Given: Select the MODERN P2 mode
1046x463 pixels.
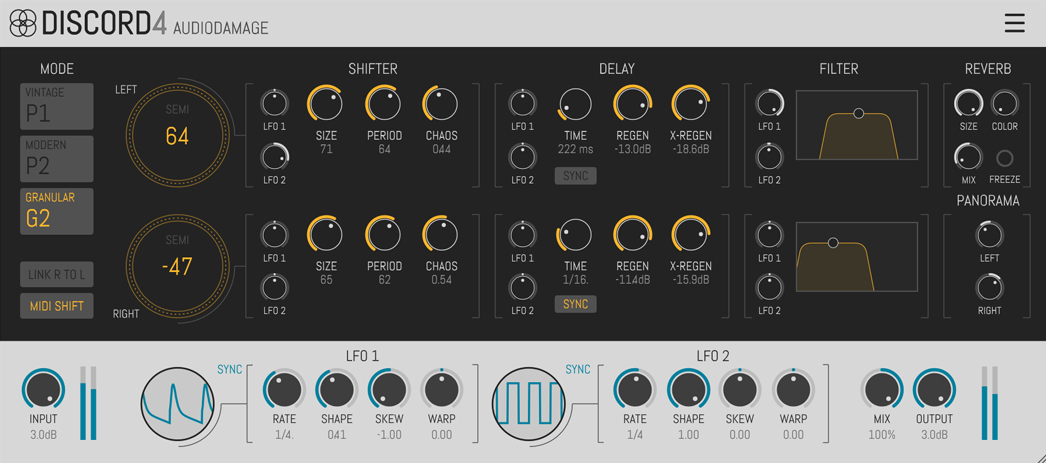Looking at the screenshot, I should [57, 158].
